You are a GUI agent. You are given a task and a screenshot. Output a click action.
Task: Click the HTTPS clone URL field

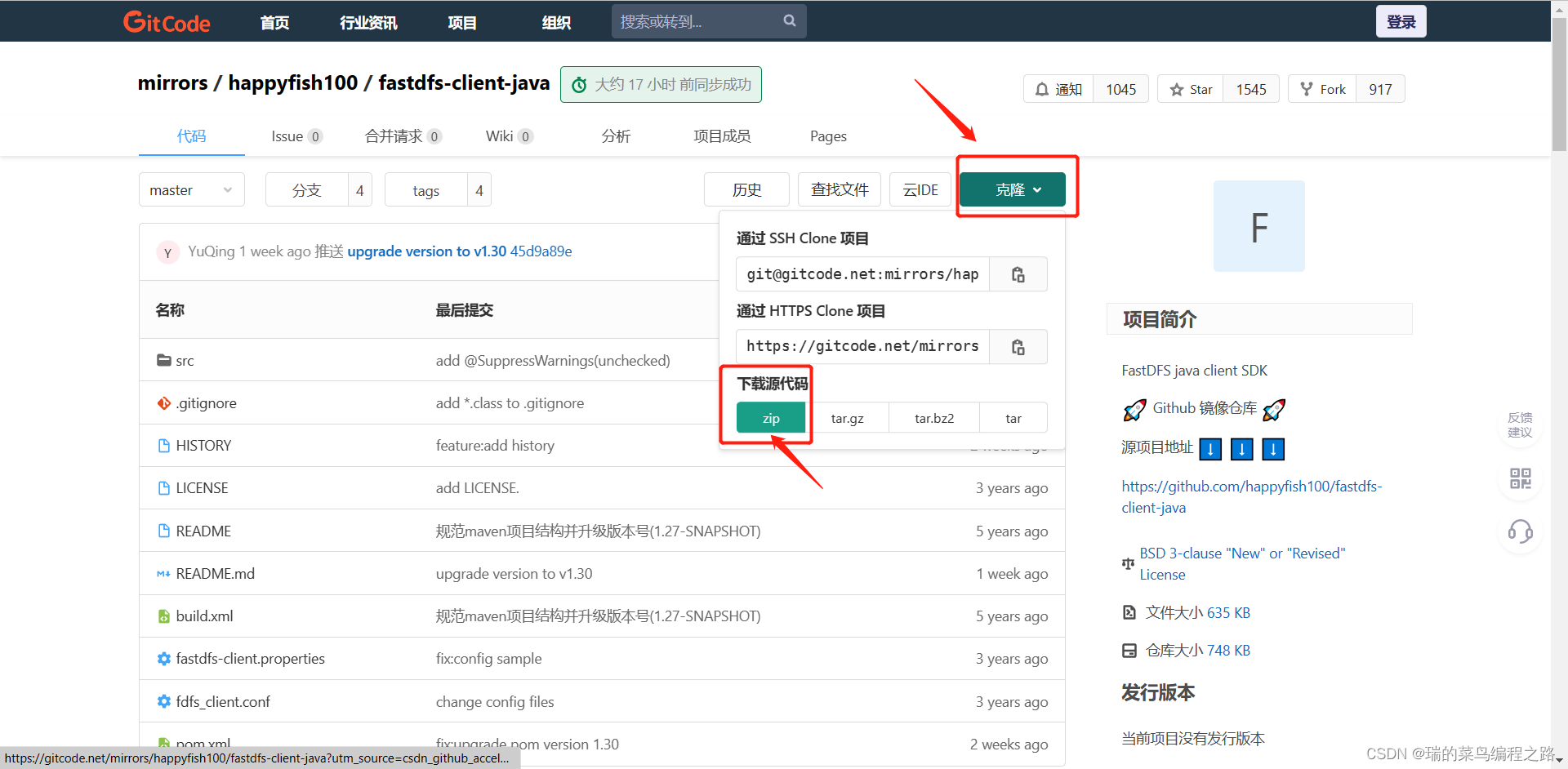coord(862,347)
